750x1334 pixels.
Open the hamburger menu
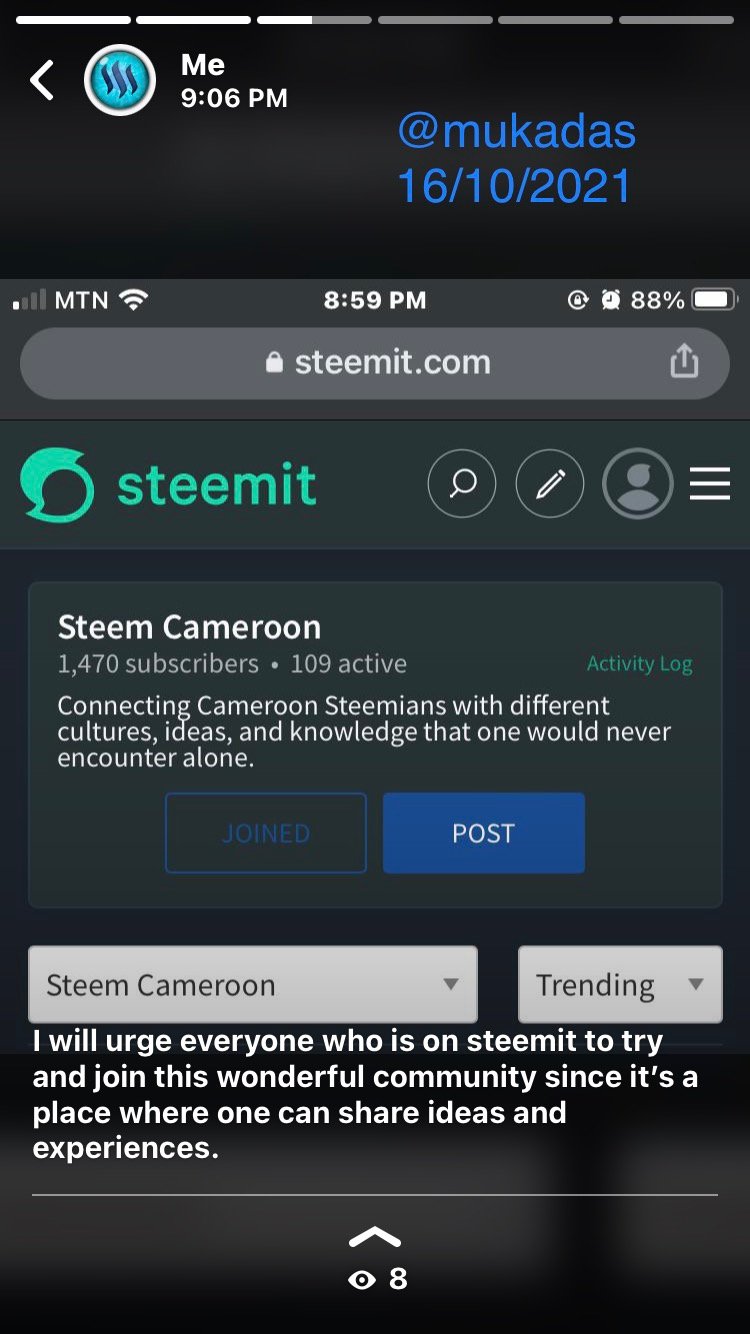(710, 484)
